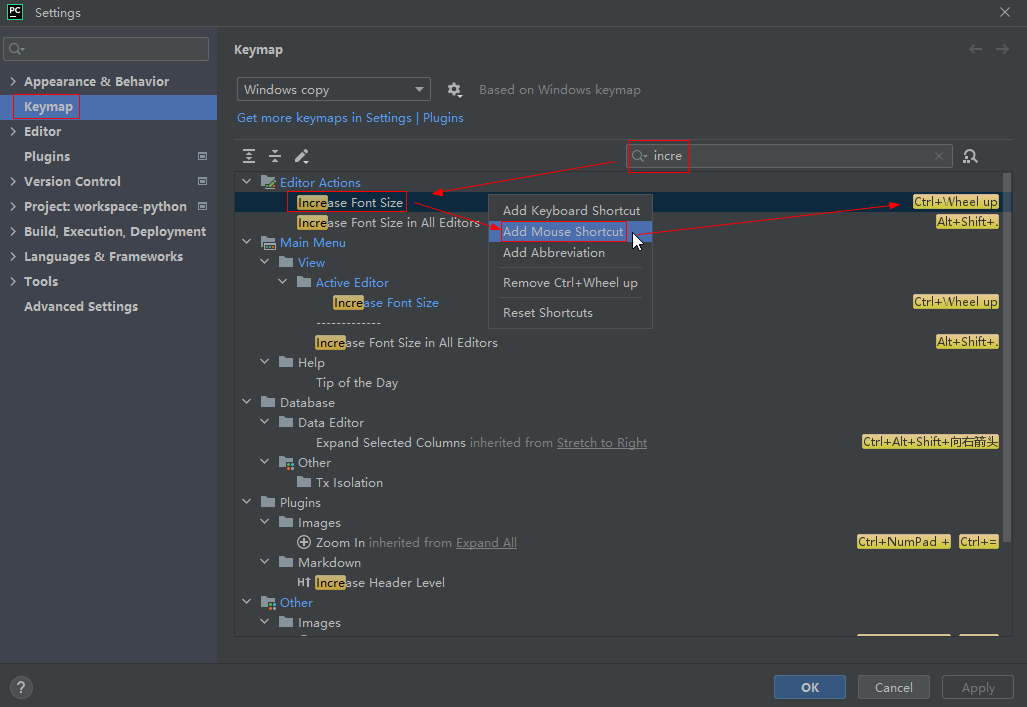Click the bottom Other group icon
1027x707 pixels.
tap(269, 602)
